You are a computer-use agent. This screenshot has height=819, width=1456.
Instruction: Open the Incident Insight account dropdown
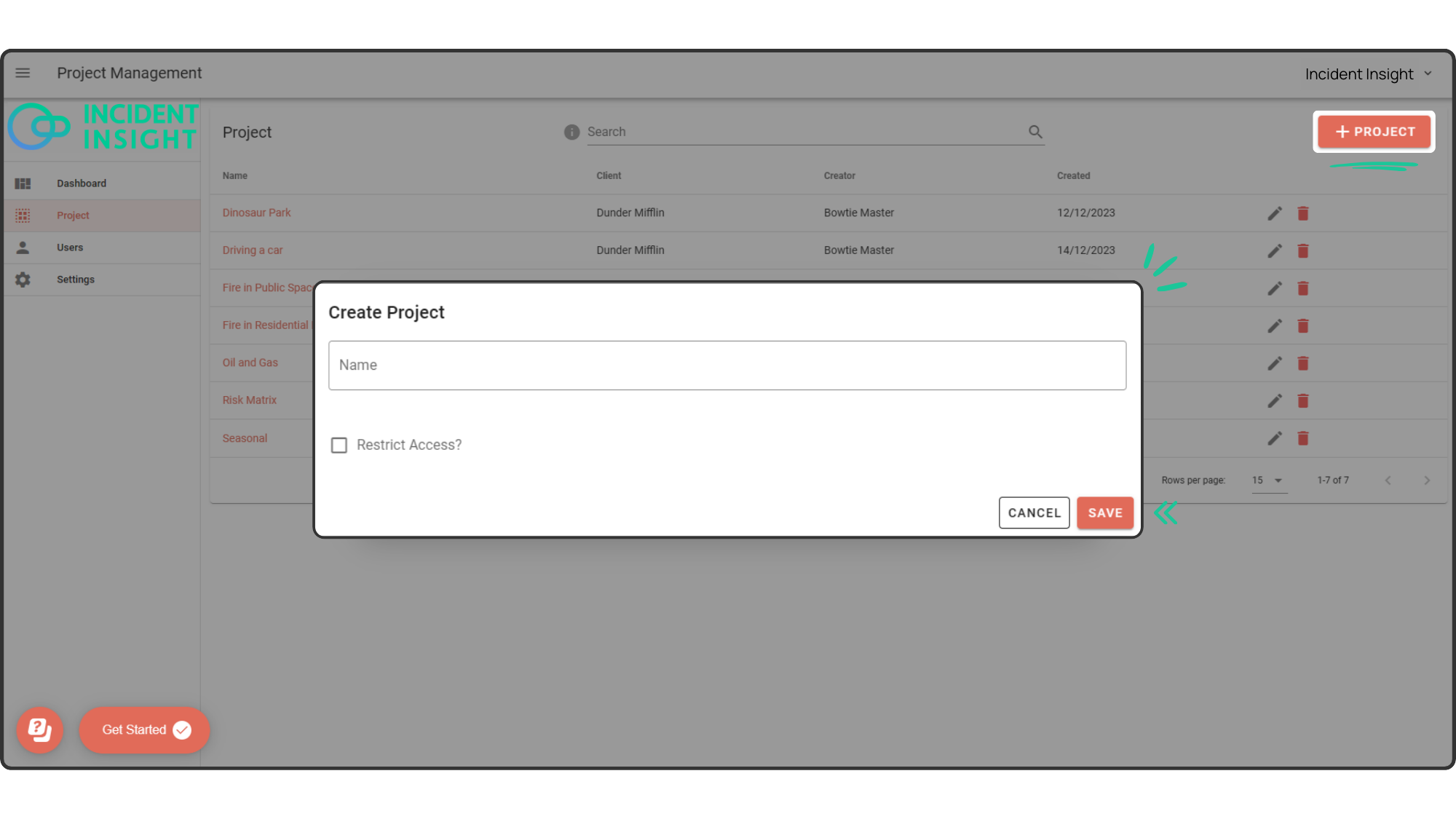(1369, 74)
